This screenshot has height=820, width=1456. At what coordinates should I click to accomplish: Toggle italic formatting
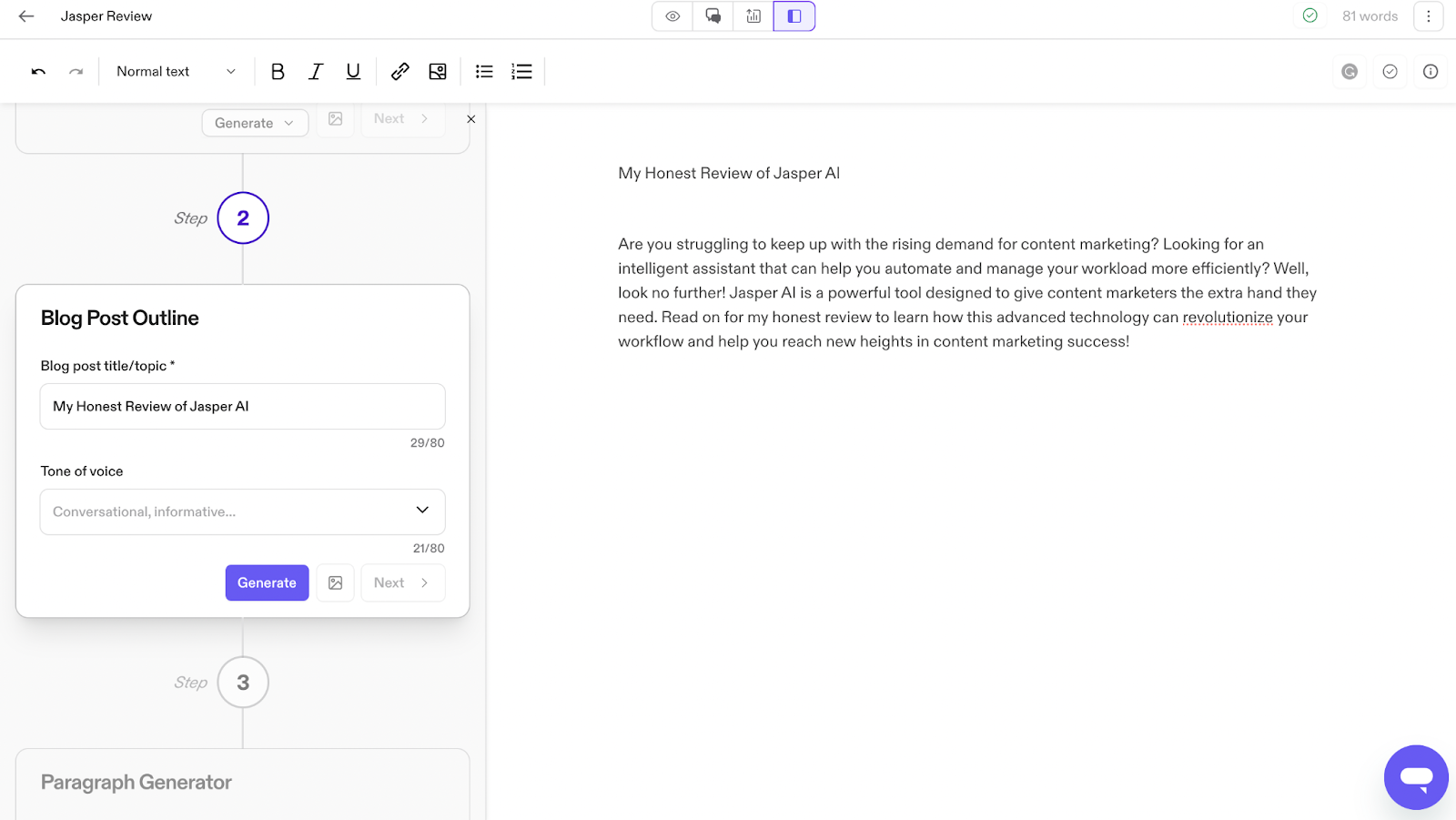pyautogui.click(x=316, y=71)
